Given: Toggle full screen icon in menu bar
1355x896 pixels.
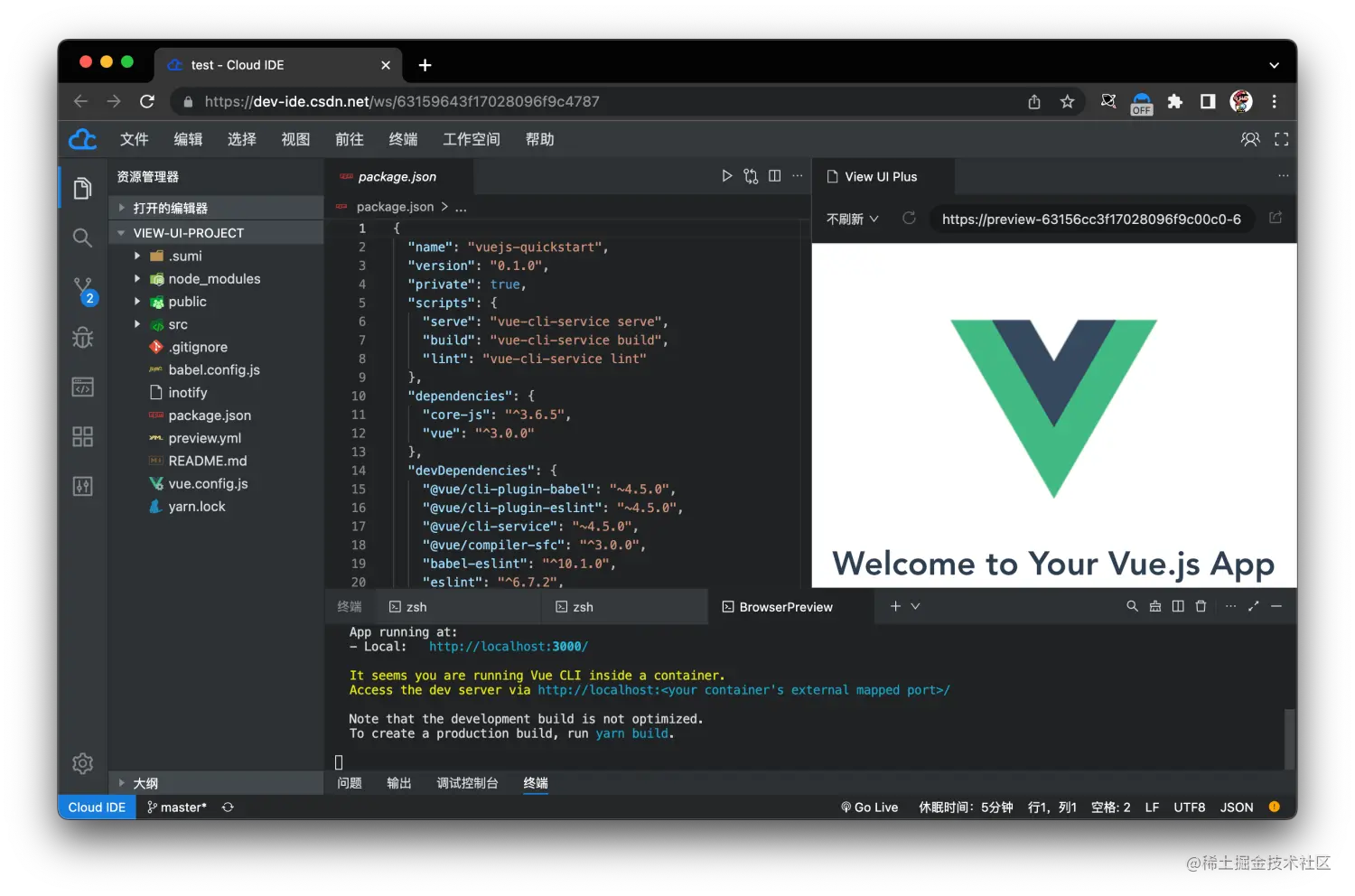Looking at the screenshot, I should pos(1282,139).
